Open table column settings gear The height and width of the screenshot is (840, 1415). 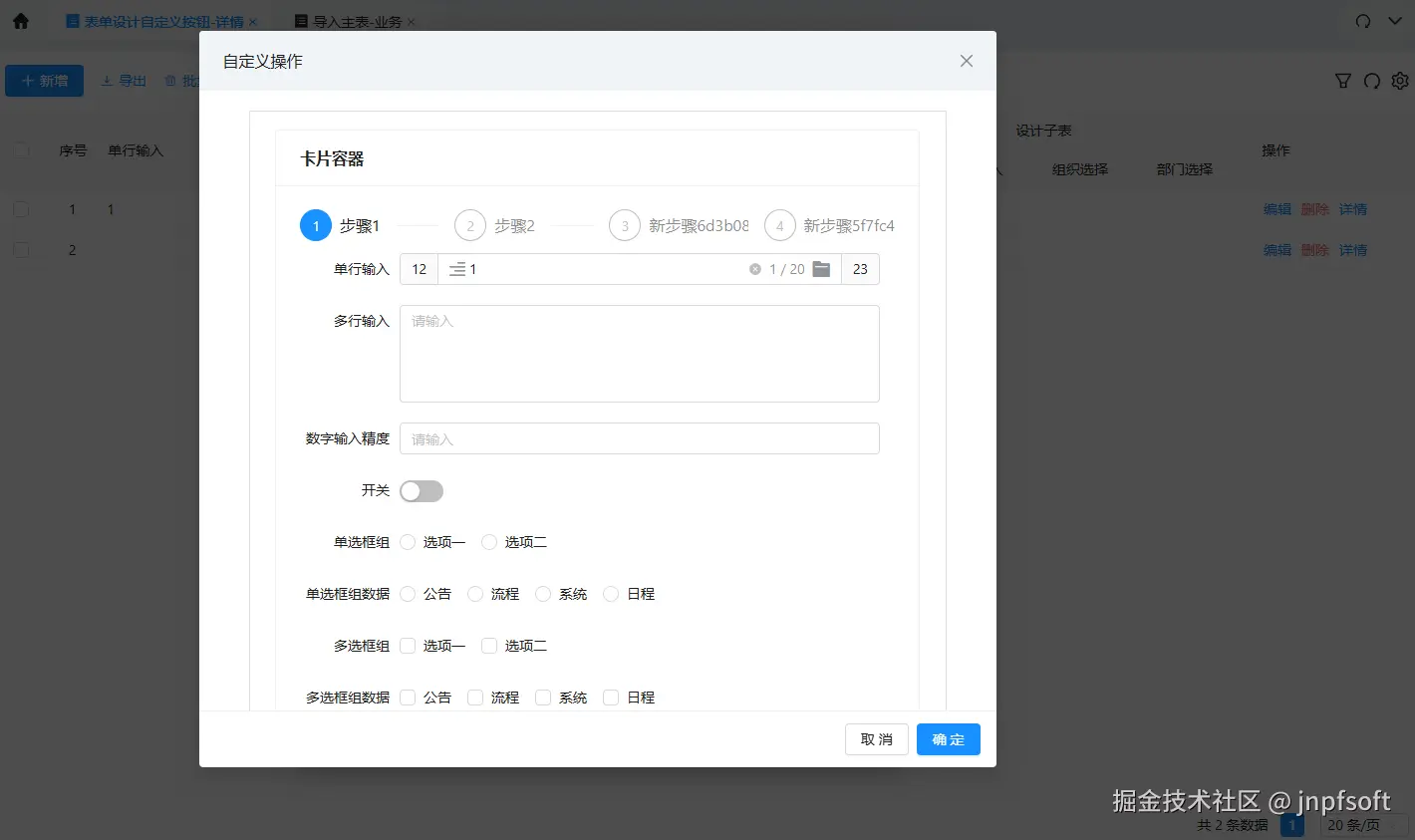point(1400,81)
